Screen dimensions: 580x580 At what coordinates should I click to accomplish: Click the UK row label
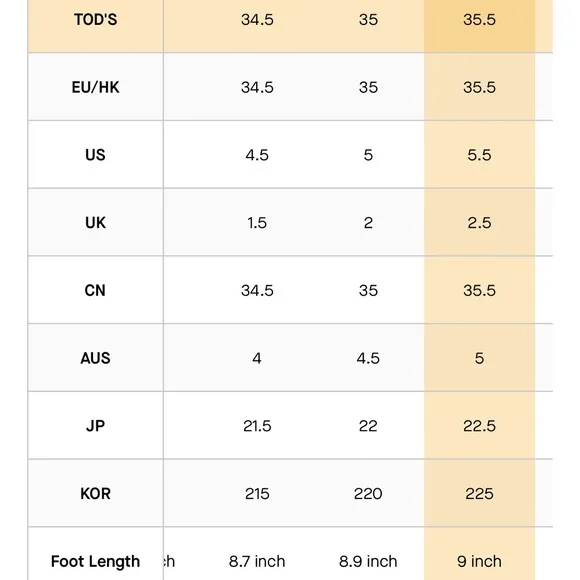[95, 223]
